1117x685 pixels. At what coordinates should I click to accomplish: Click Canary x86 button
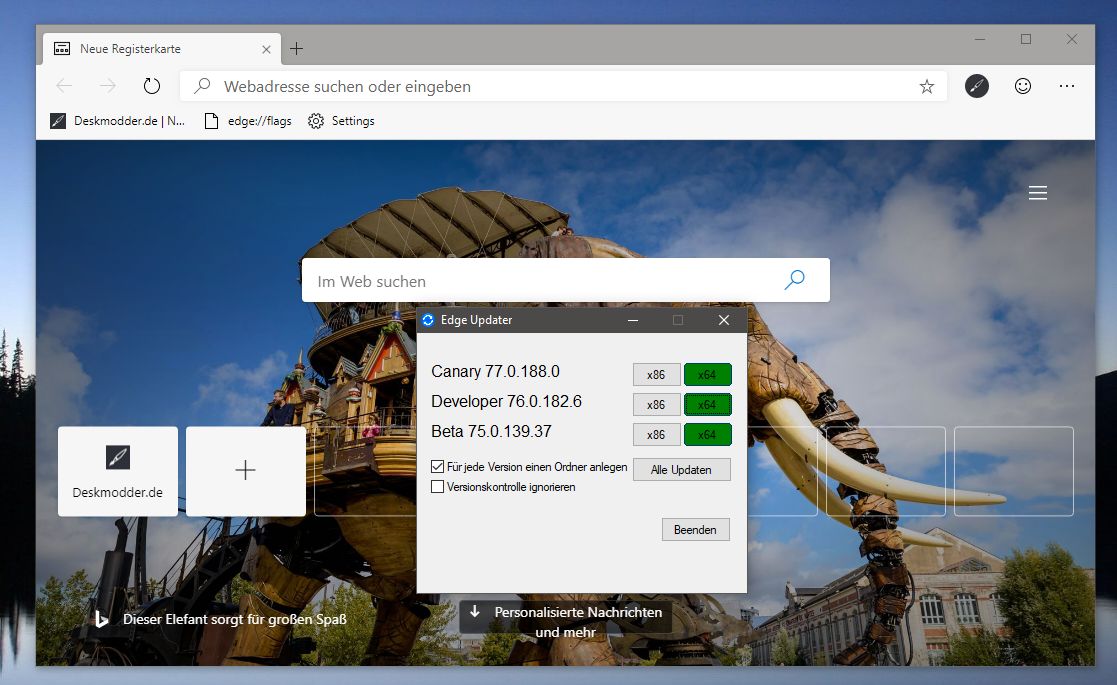coord(656,375)
